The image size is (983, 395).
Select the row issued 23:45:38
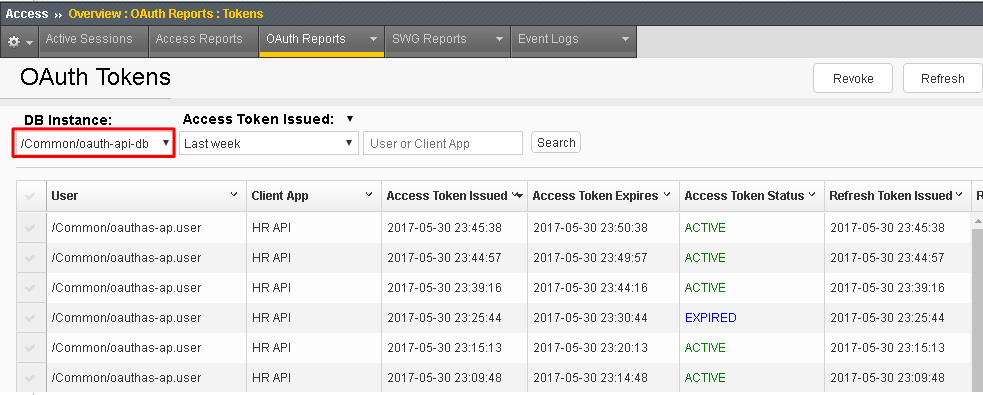pos(30,228)
